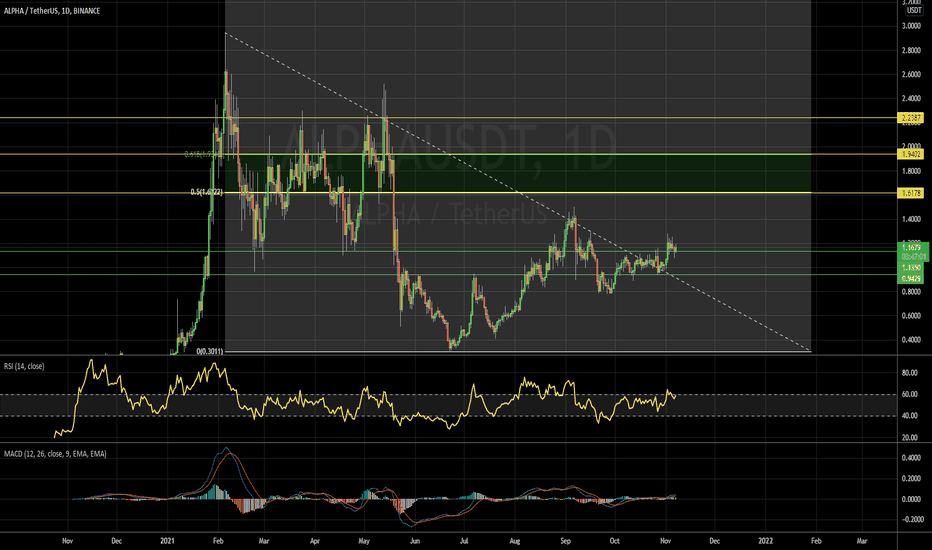The image size is (932, 550).
Task: Click the 0.4000 value on price scale
Action: [x=911, y=340]
